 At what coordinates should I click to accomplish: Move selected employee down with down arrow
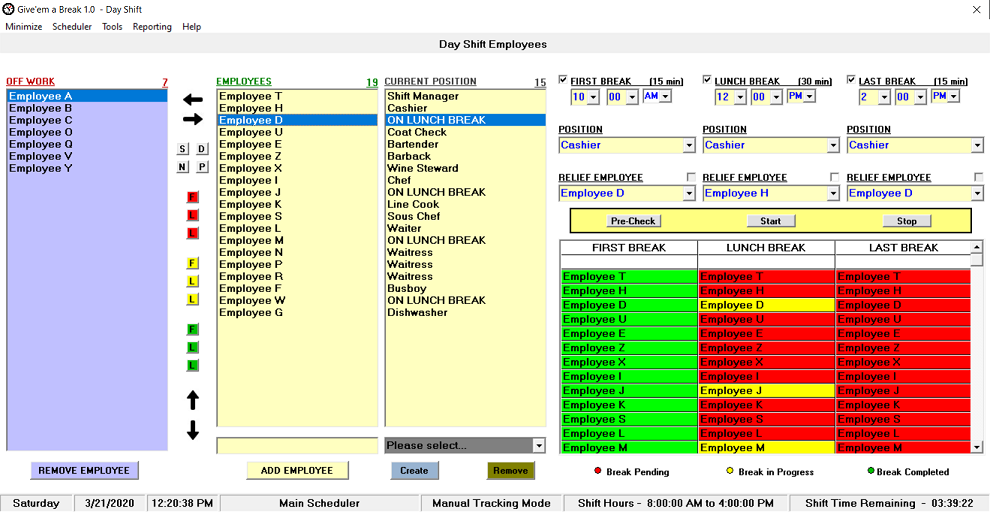coord(193,430)
